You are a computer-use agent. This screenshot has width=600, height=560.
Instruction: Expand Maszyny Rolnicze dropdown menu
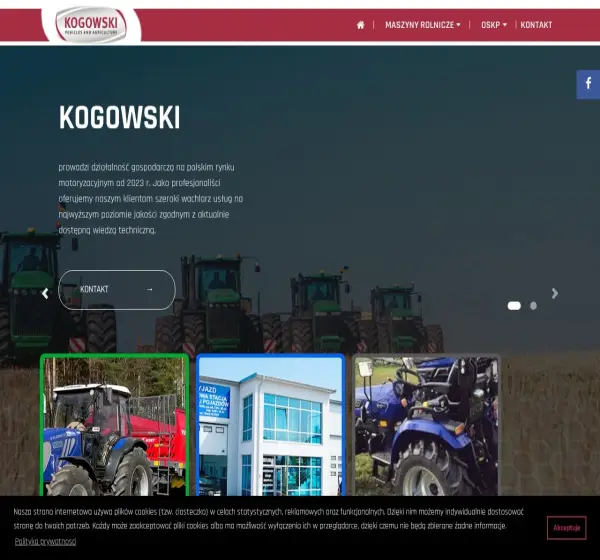point(422,25)
